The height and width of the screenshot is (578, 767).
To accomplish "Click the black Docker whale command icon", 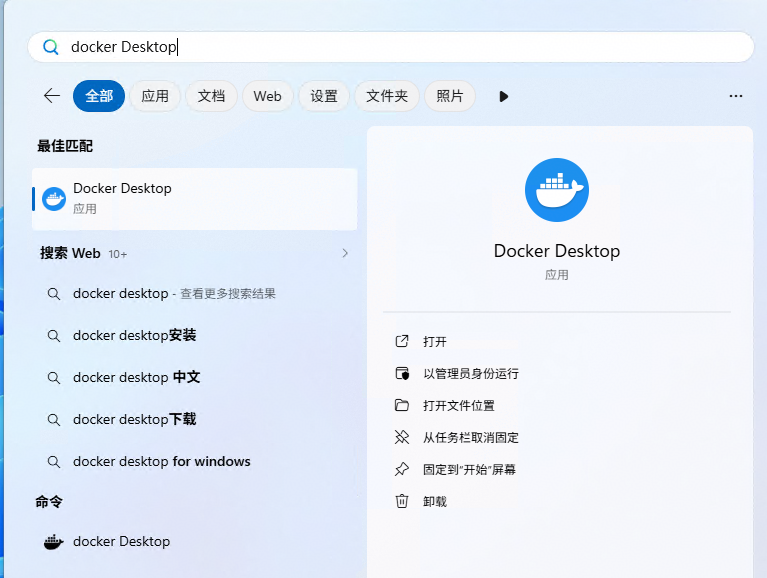I will (x=53, y=542).
